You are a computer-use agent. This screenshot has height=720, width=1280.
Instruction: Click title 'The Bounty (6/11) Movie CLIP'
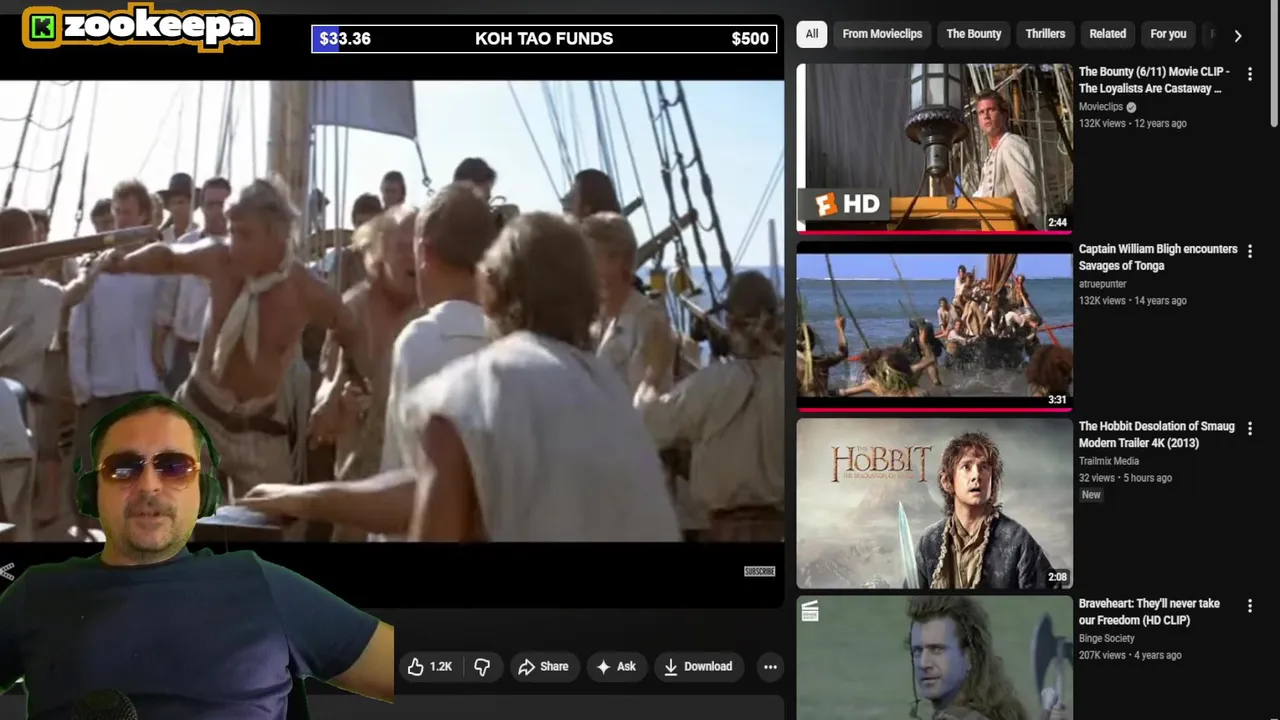1154,80
